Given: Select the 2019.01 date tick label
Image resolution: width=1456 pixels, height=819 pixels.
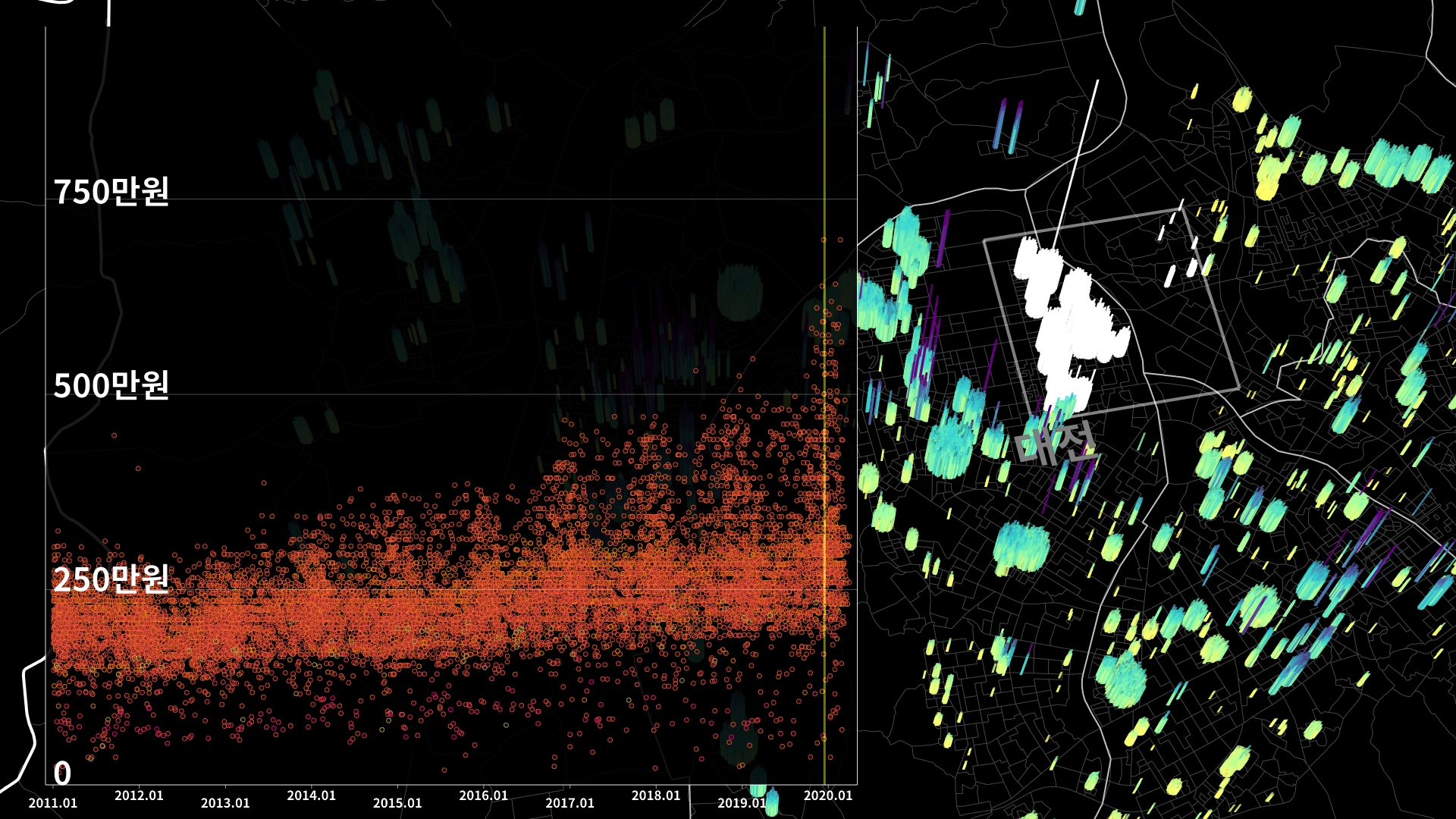Looking at the screenshot, I should pos(742,803).
